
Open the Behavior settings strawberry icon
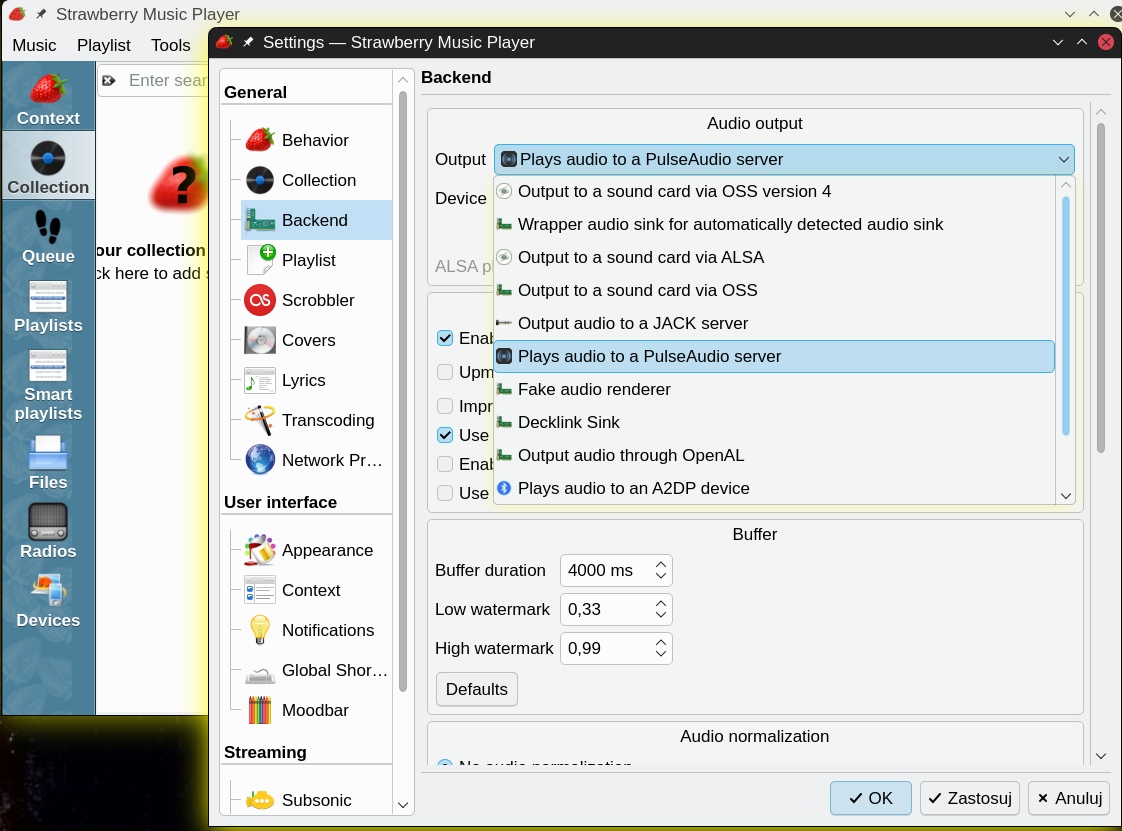pyautogui.click(x=260, y=140)
